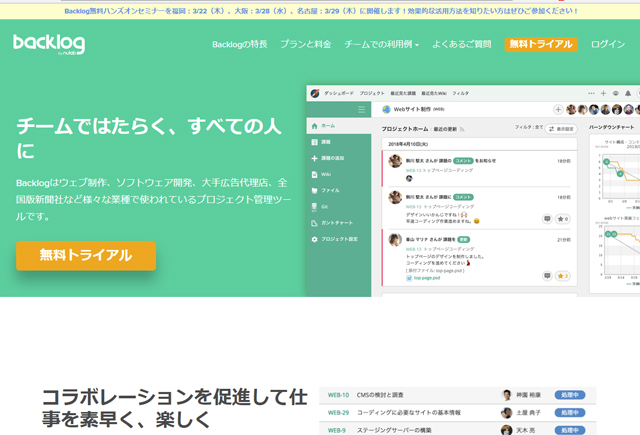
Task: Select プロジェクト in the preview top bar
Action: [x=372, y=93]
